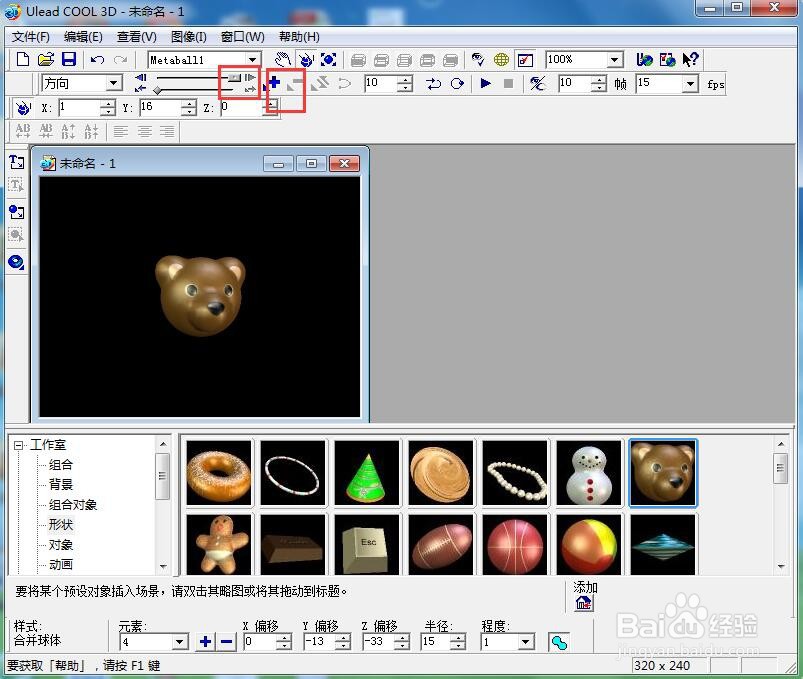Open the 帮助(H) menu
803x679 pixels.
(299, 37)
